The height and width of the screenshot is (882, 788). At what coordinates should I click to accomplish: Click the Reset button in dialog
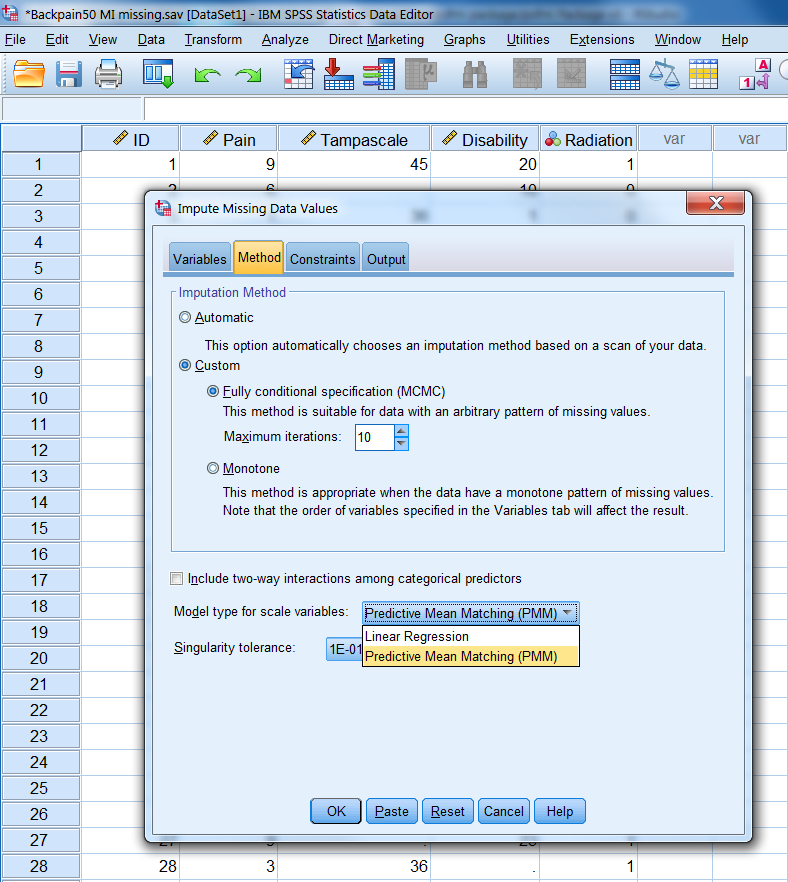click(x=448, y=811)
